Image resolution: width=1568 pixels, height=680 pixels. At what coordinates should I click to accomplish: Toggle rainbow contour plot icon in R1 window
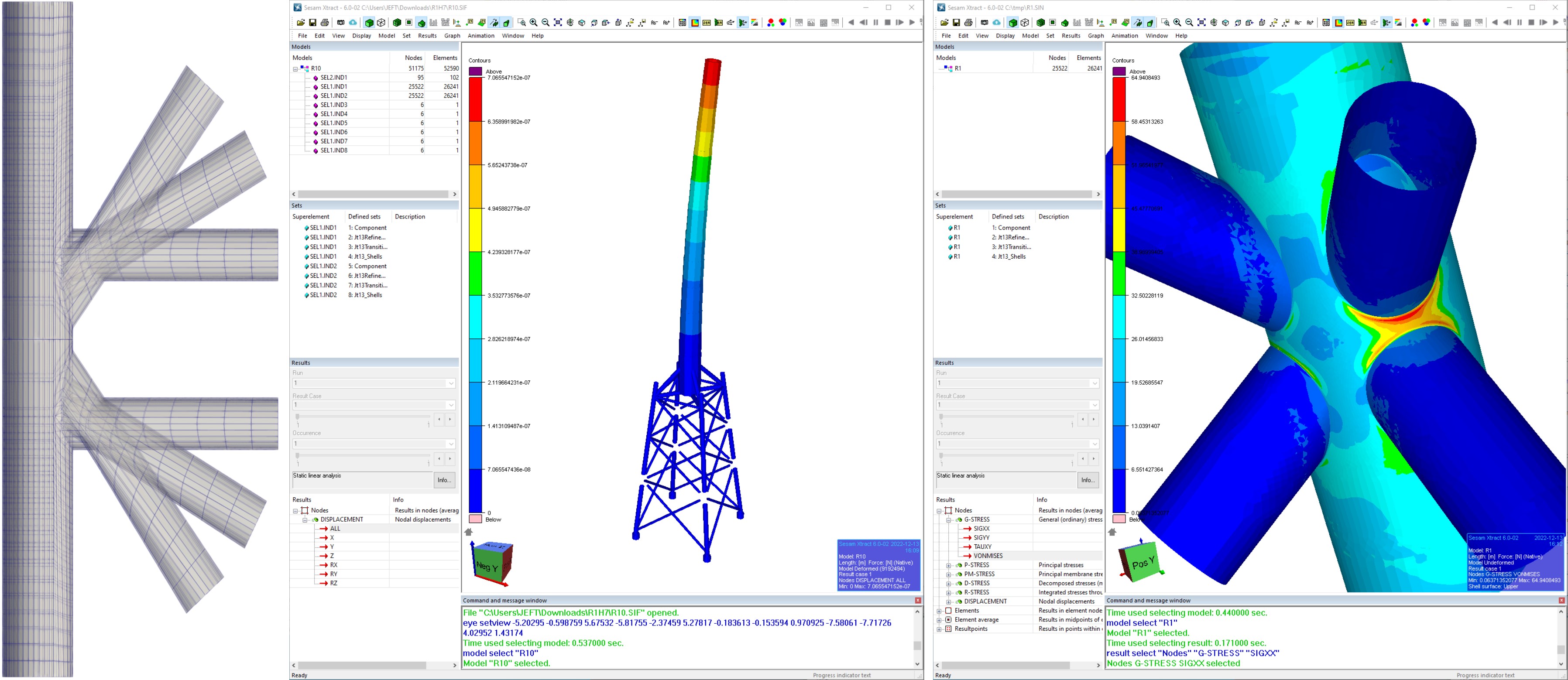pos(1338,23)
